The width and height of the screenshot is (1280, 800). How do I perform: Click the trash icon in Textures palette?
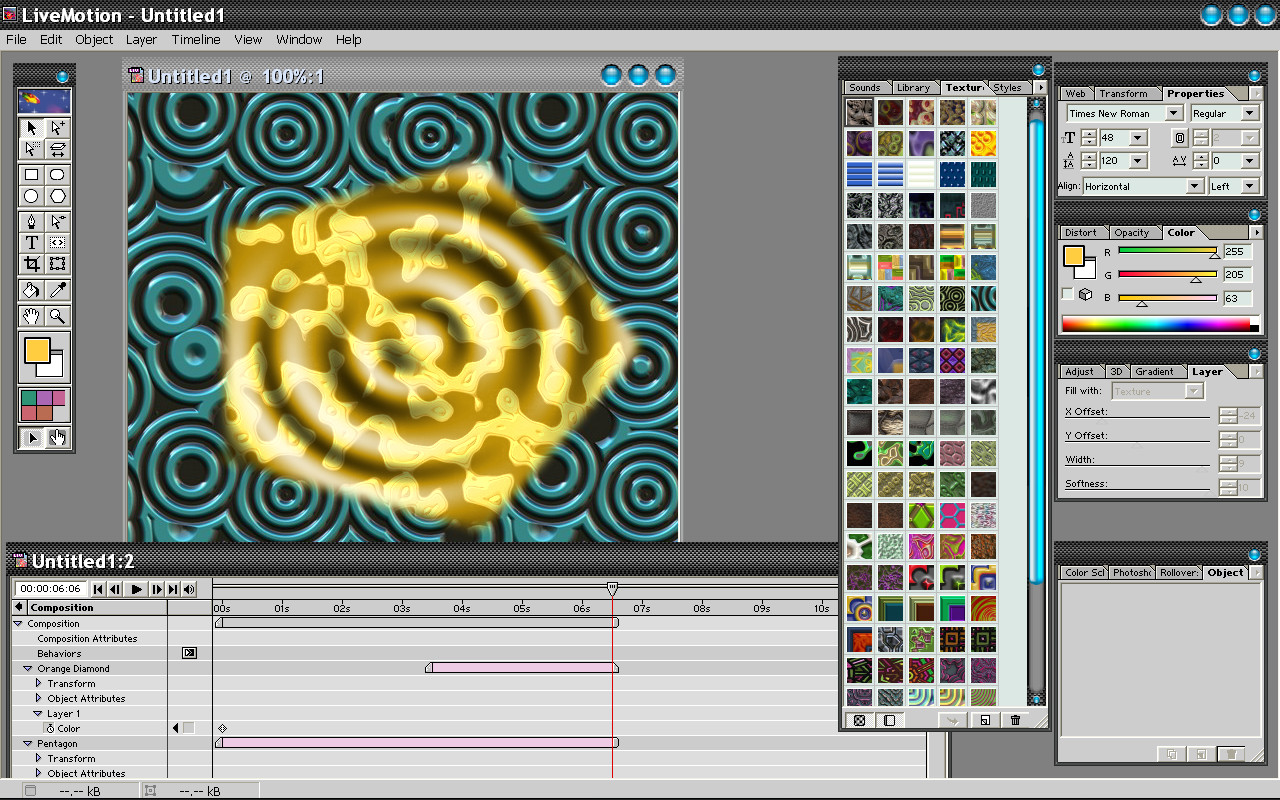coord(1016,720)
